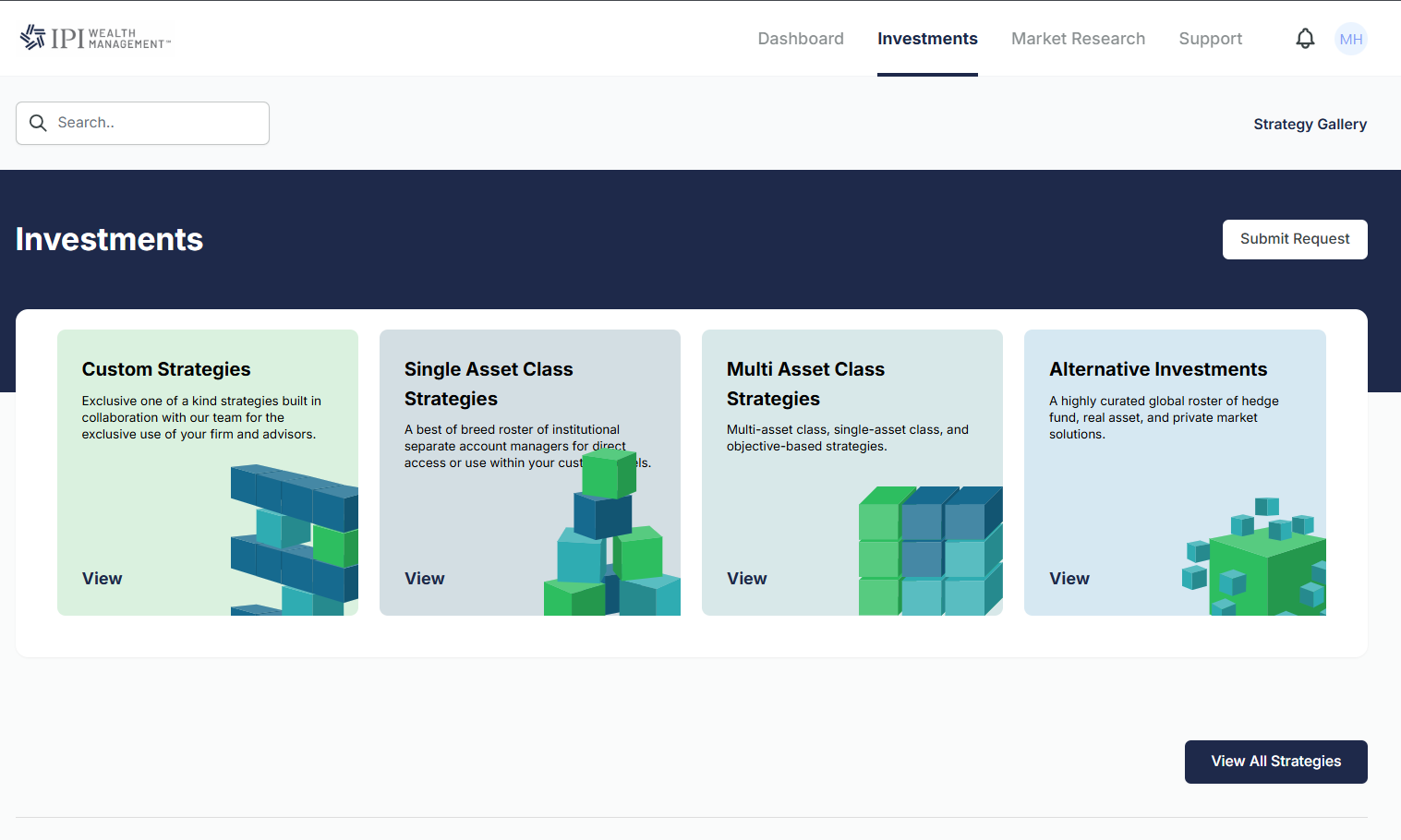The image size is (1401, 840).
Task: Click the View All Strategies button
Action: (x=1275, y=762)
